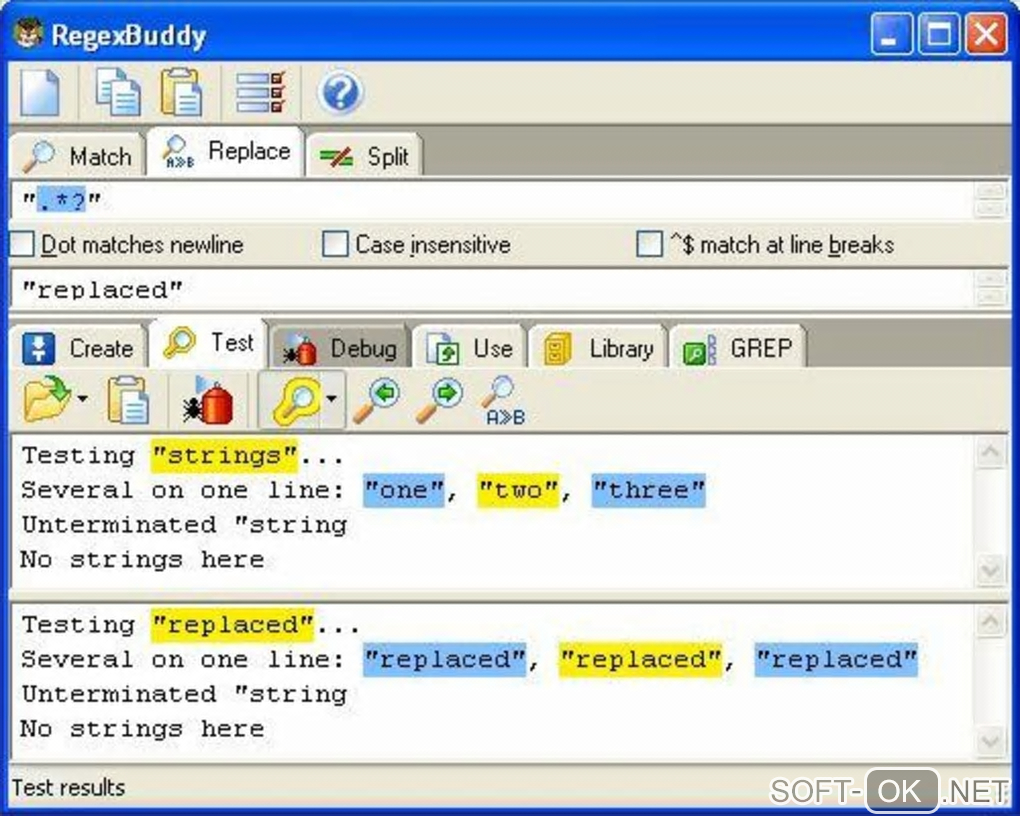1020x816 pixels.
Task: Open the Use tab
Action: coord(469,348)
